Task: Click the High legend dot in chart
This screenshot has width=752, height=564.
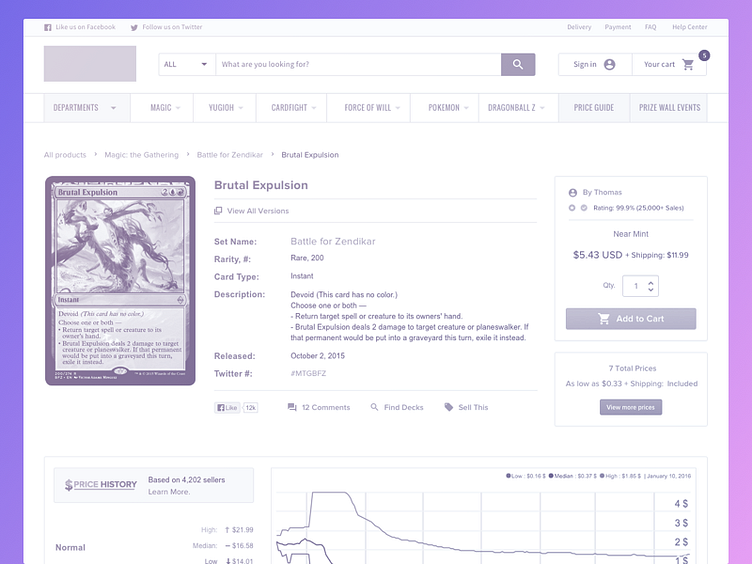Action: point(602,476)
